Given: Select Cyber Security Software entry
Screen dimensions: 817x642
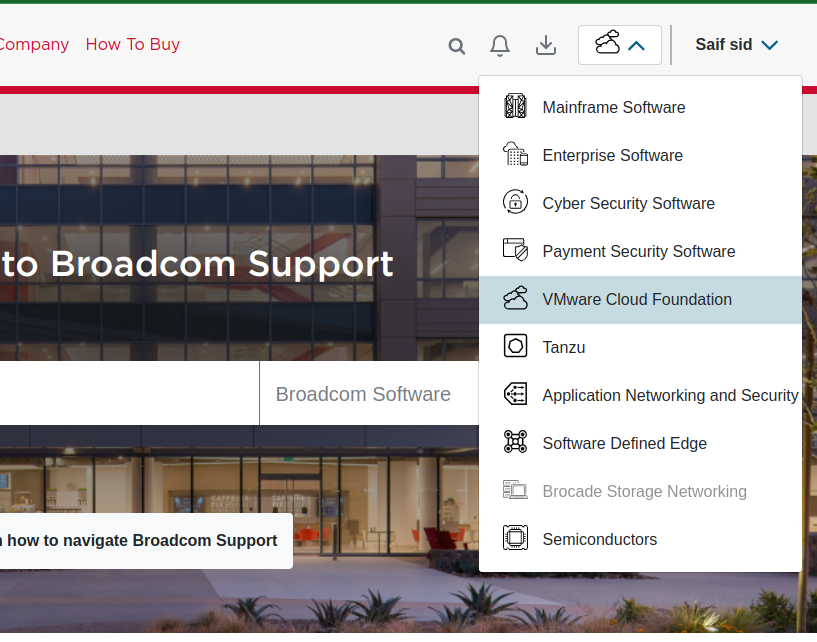Looking at the screenshot, I should [x=640, y=203].
